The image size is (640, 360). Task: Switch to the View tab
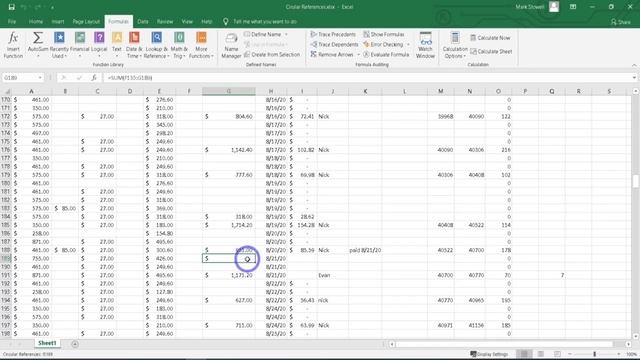point(187,22)
